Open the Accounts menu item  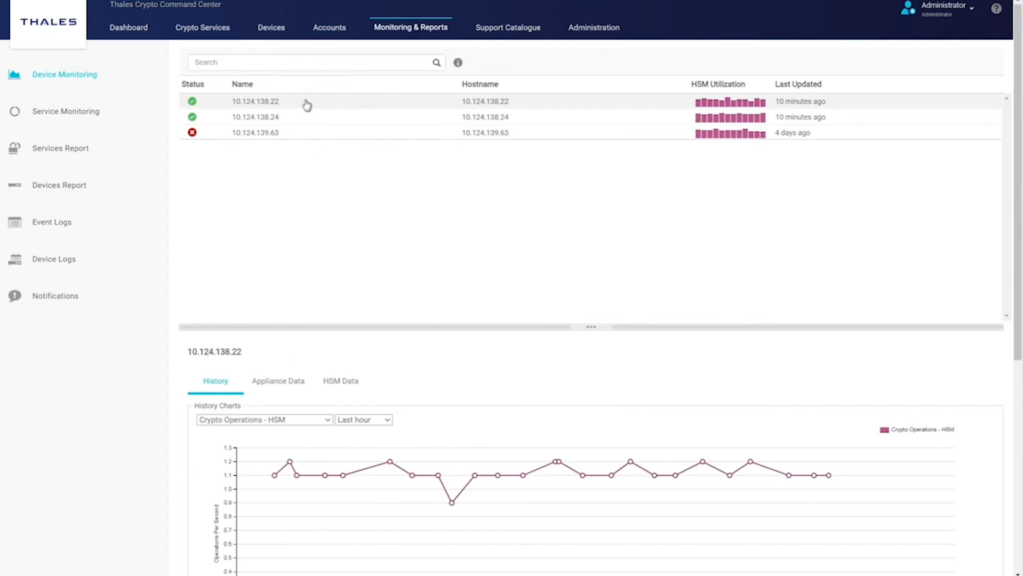[329, 28]
